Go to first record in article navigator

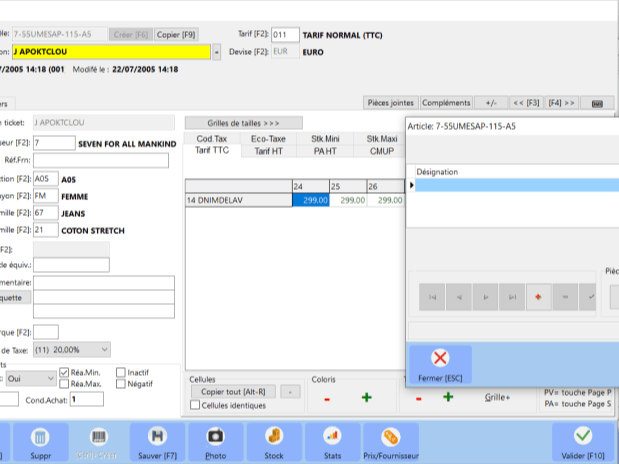(432, 297)
